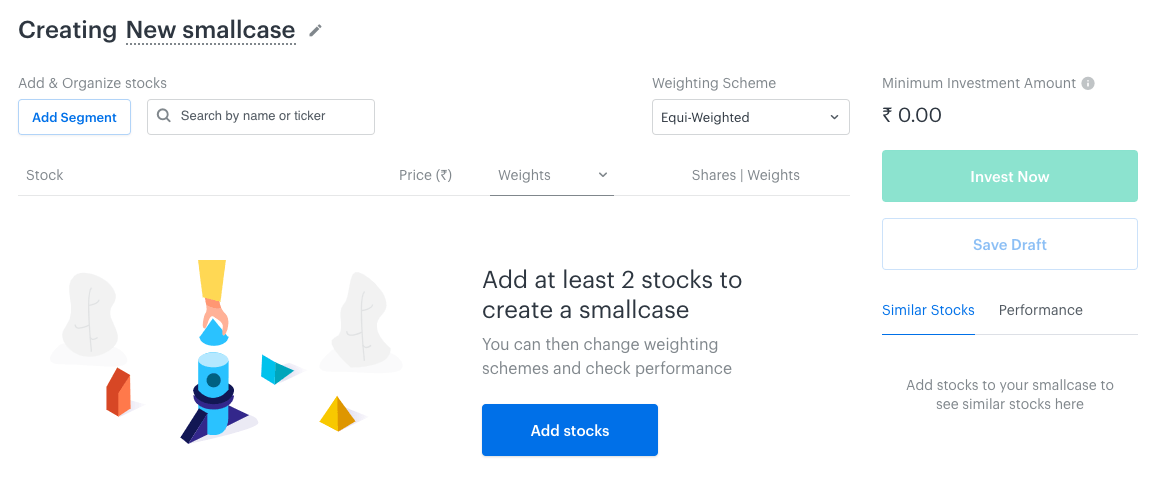
Task: Click the Stock column header
Action: (x=45, y=175)
